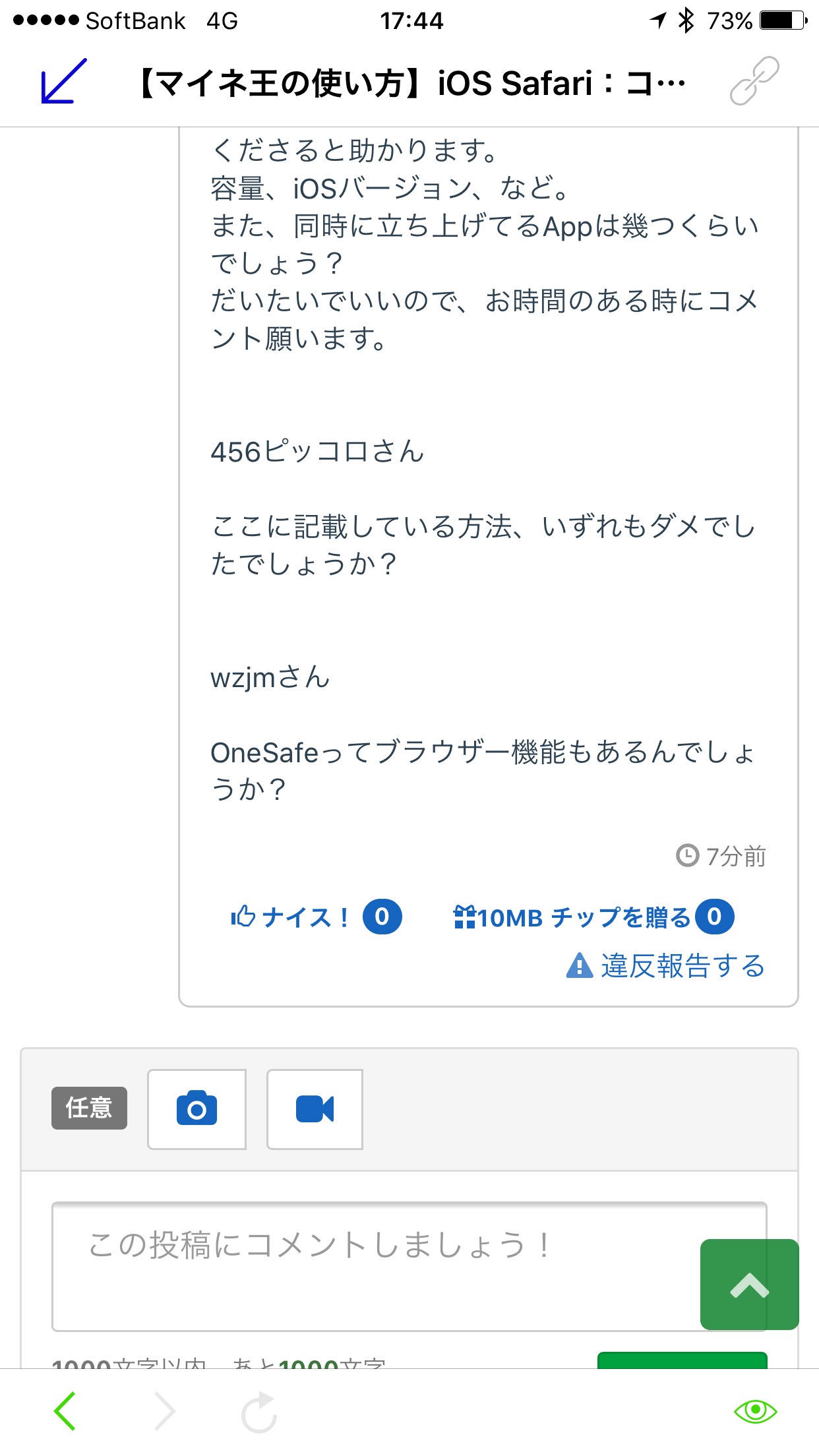Tap the battery indicator in status bar
The height and width of the screenshot is (1456, 819).
(782, 20)
